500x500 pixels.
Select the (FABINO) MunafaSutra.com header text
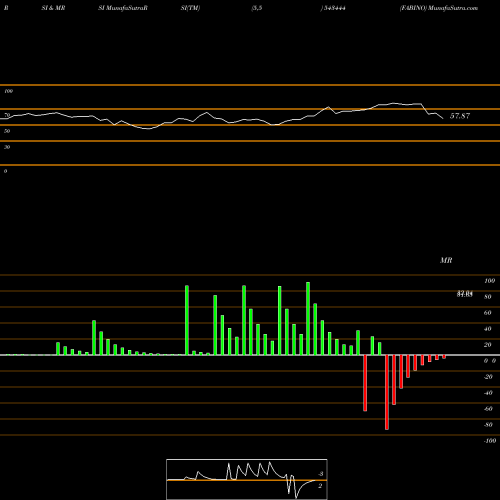[439, 8]
